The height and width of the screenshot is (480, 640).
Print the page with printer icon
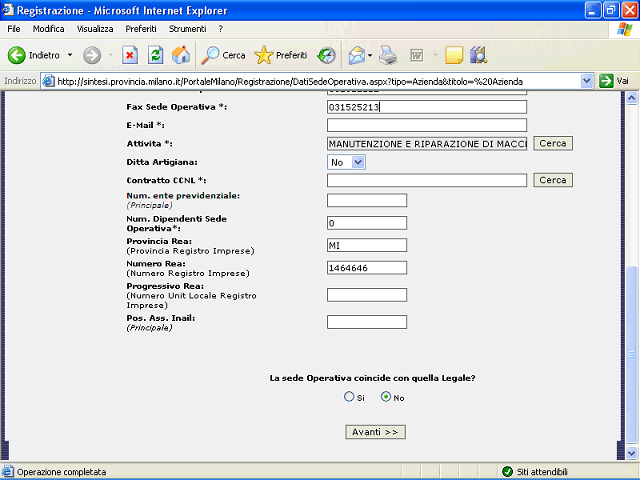click(x=388, y=55)
